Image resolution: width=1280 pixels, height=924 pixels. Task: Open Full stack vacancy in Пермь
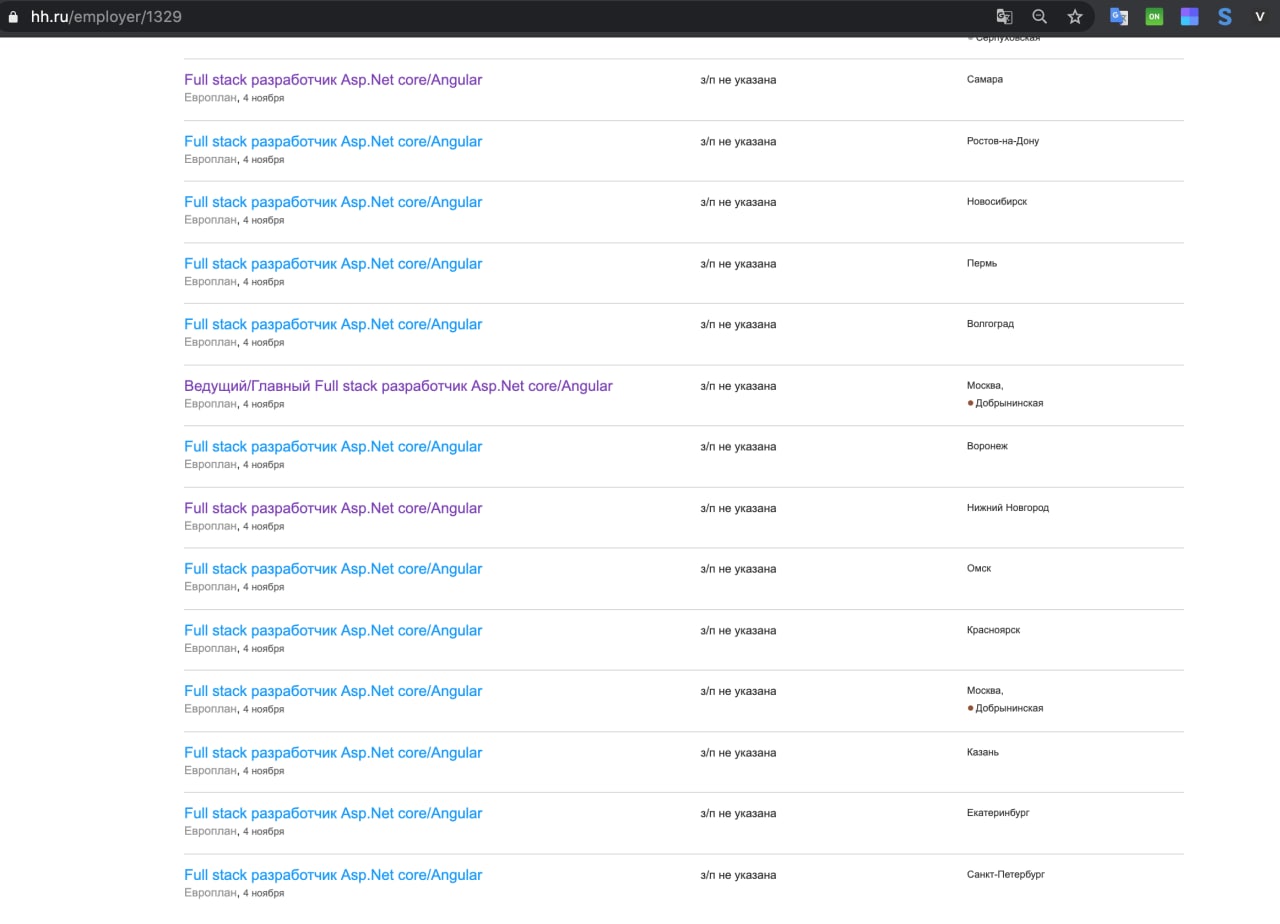(333, 264)
